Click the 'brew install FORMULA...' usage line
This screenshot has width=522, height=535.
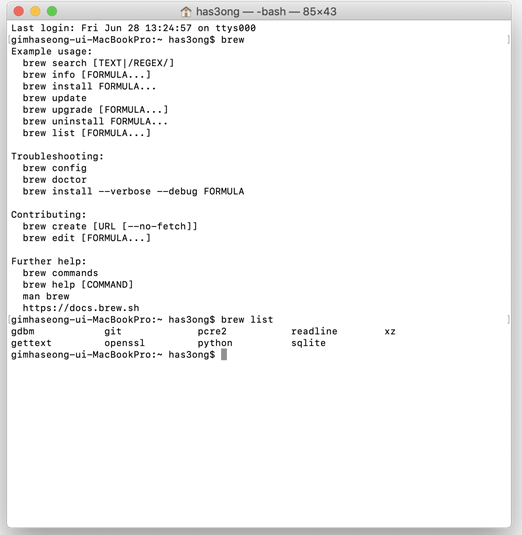(89, 86)
